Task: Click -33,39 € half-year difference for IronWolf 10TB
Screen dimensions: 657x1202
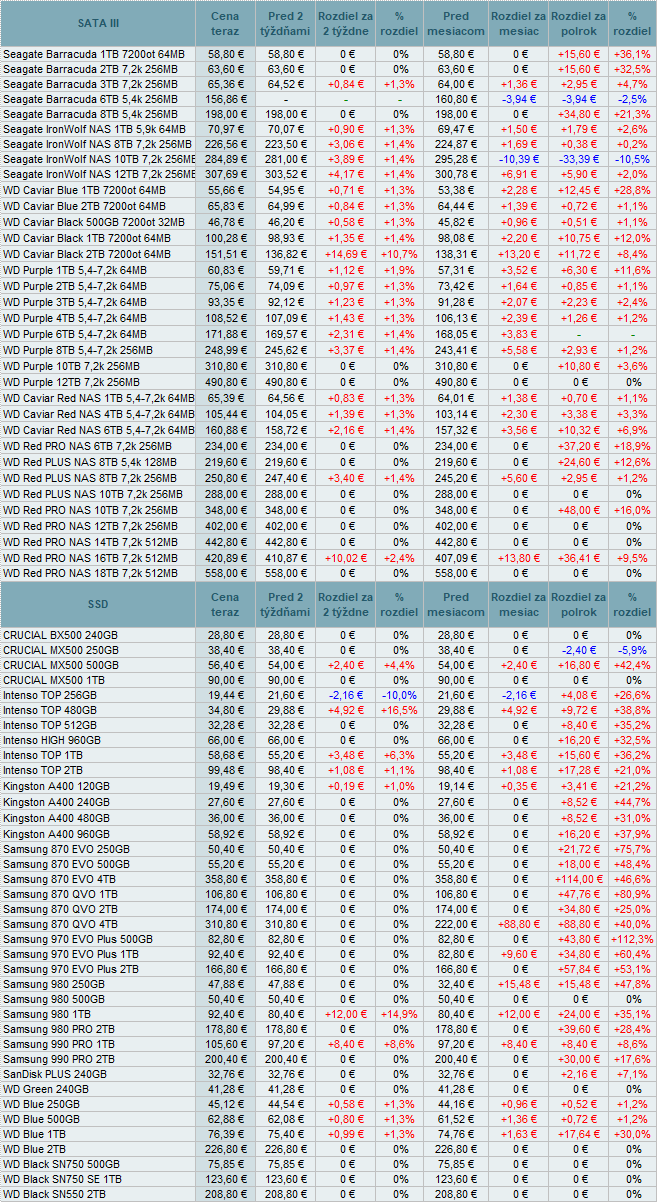Action: (x=579, y=159)
